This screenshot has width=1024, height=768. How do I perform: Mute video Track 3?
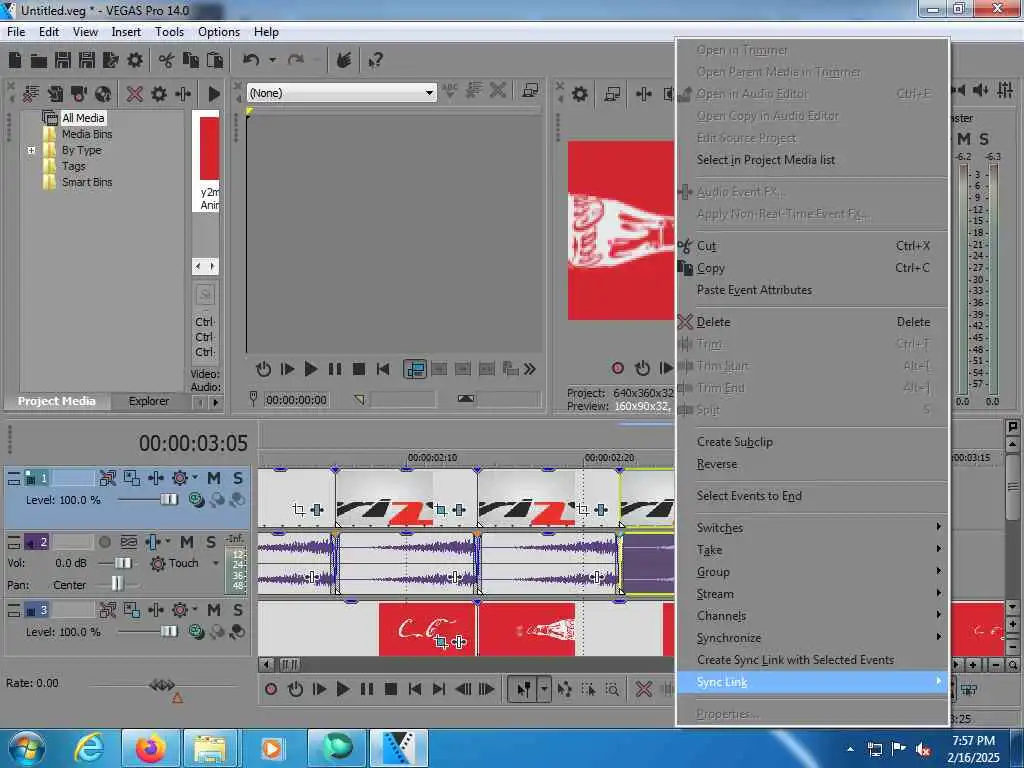coord(214,610)
